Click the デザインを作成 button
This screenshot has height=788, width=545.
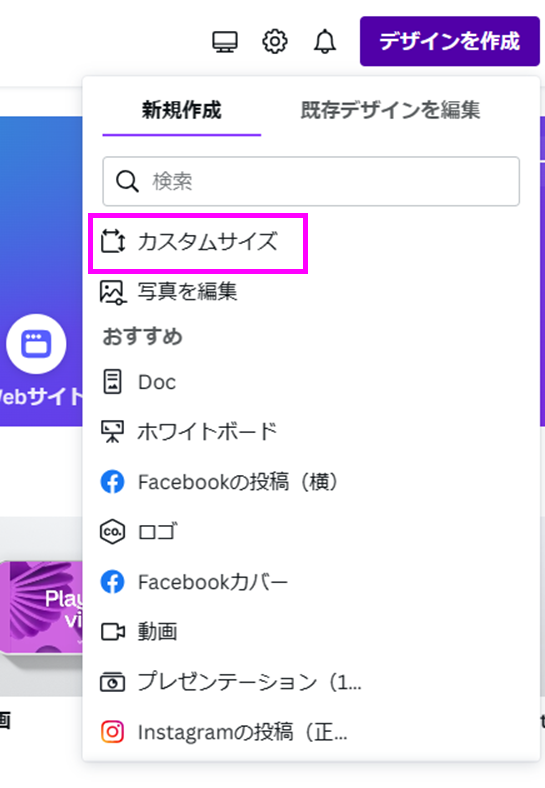click(x=449, y=41)
